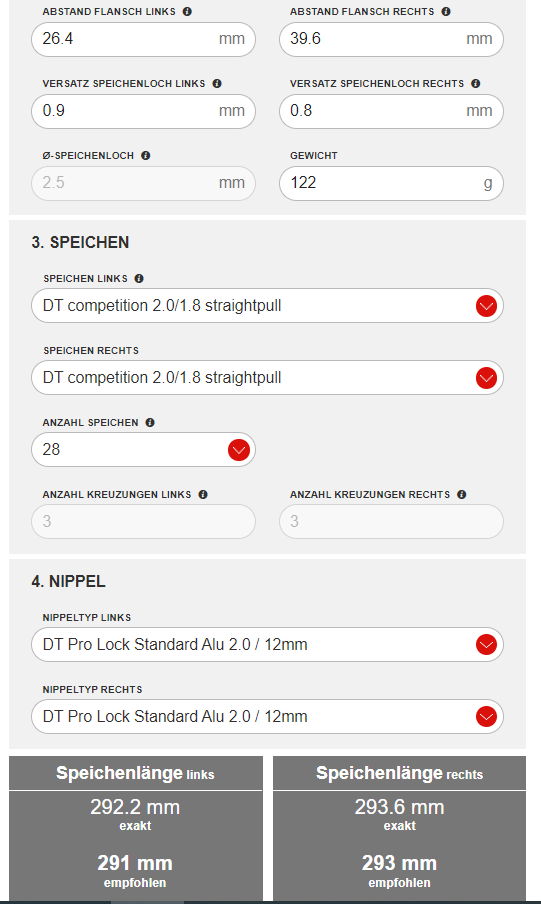
Task: Click info icon for Anzahl Kreuzungen Links
Action: click(203, 495)
